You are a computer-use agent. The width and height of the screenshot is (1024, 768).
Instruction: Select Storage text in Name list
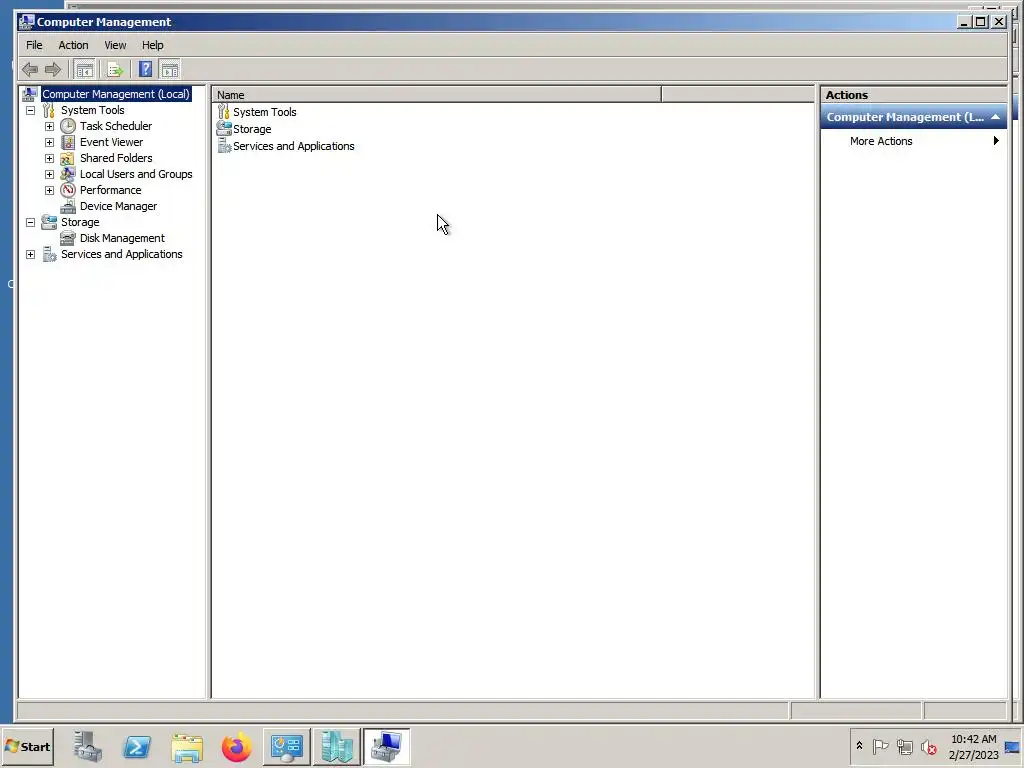(x=252, y=129)
